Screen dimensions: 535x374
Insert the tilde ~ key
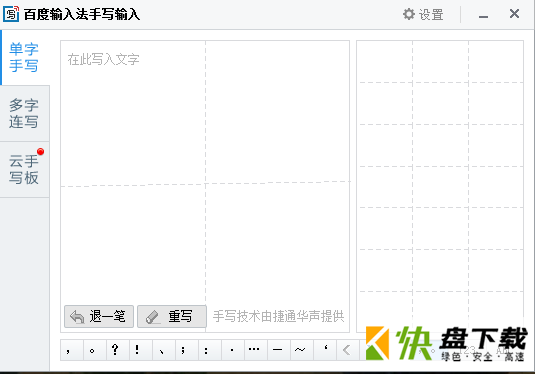[302, 350]
